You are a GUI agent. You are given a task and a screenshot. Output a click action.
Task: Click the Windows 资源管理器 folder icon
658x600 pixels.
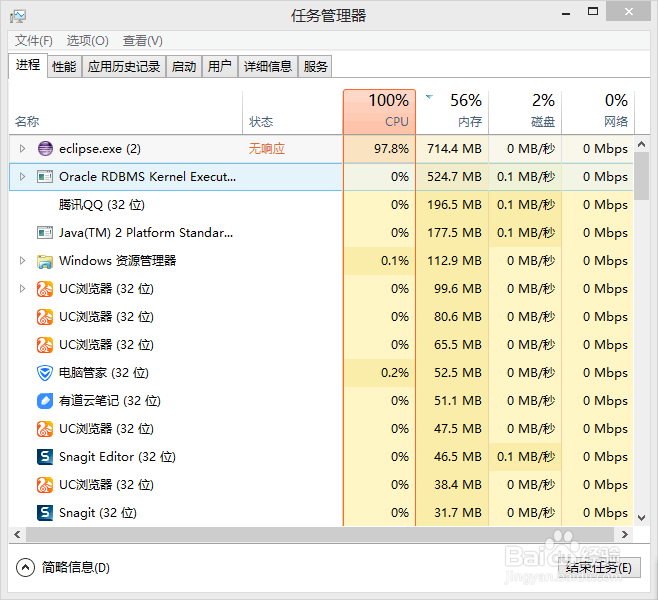pyautogui.click(x=45, y=261)
